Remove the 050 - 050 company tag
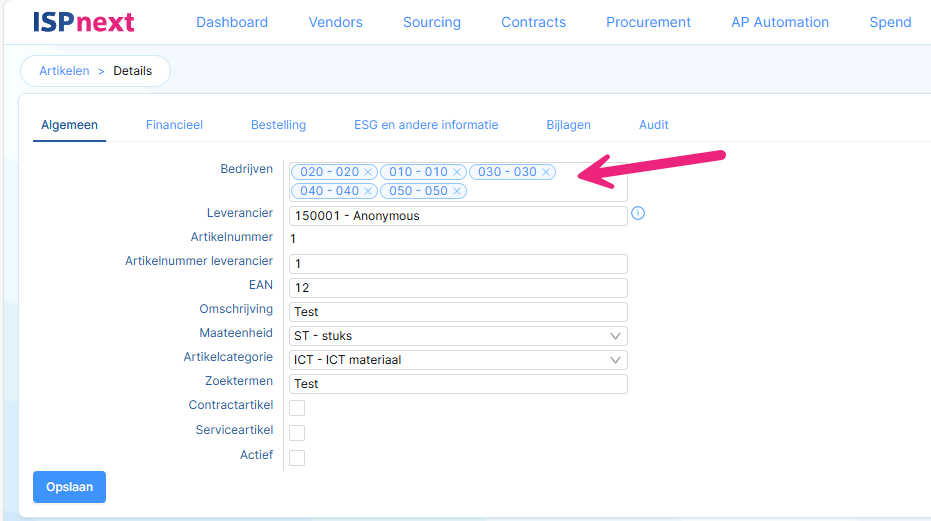The height and width of the screenshot is (521, 931). [x=457, y=191]
